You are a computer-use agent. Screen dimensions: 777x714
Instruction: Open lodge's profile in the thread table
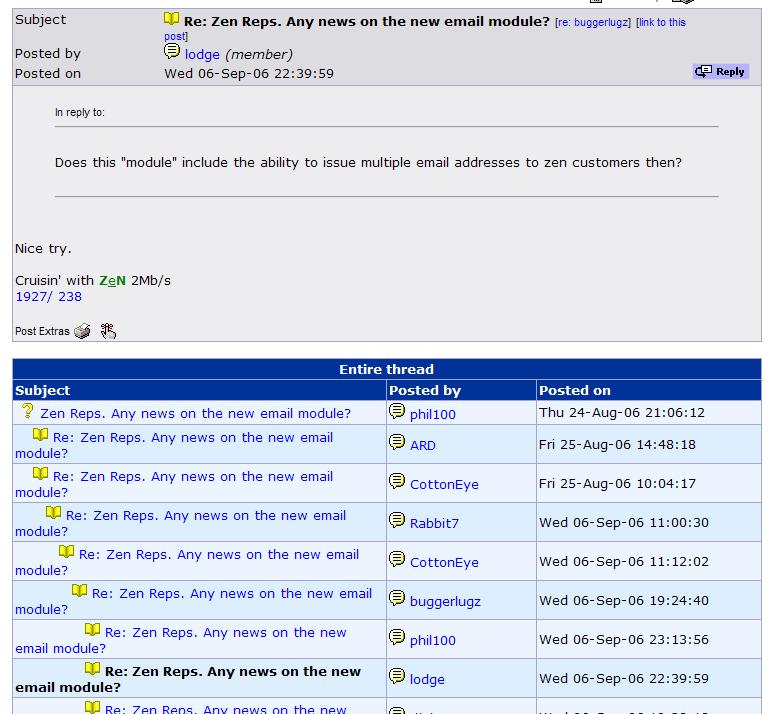(427, 680)
